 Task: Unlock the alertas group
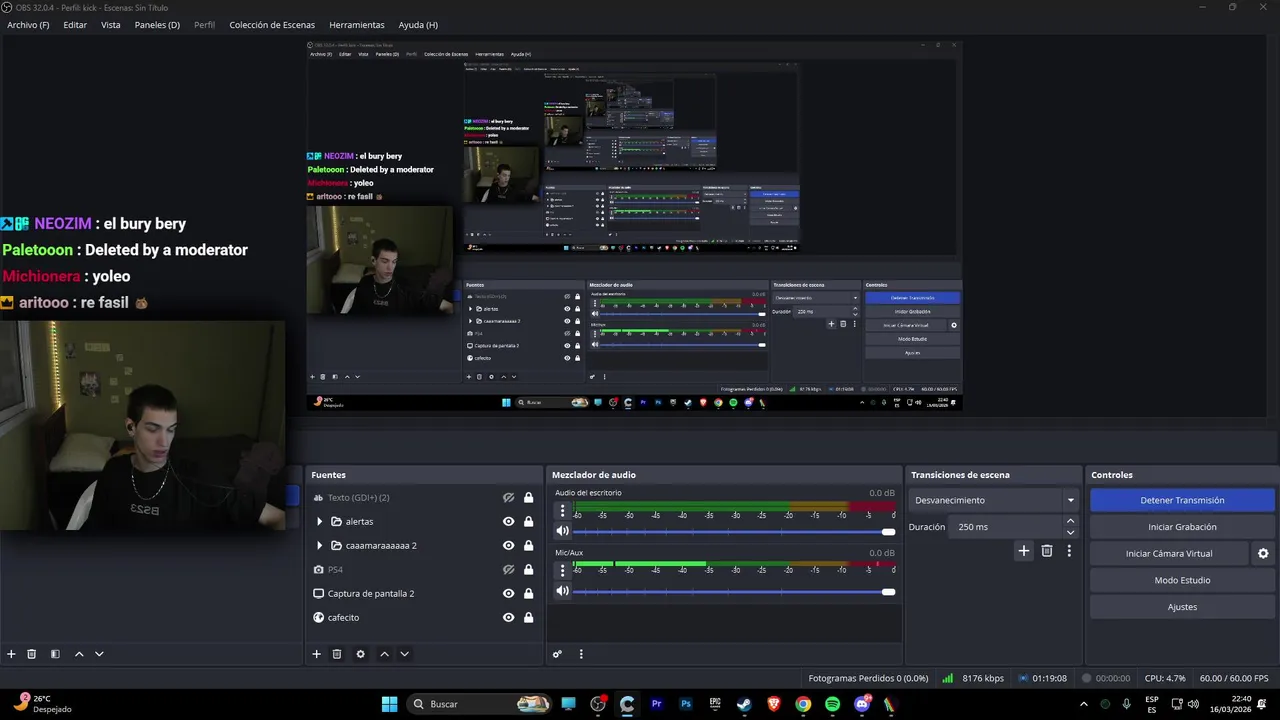(x=528, y=521)
